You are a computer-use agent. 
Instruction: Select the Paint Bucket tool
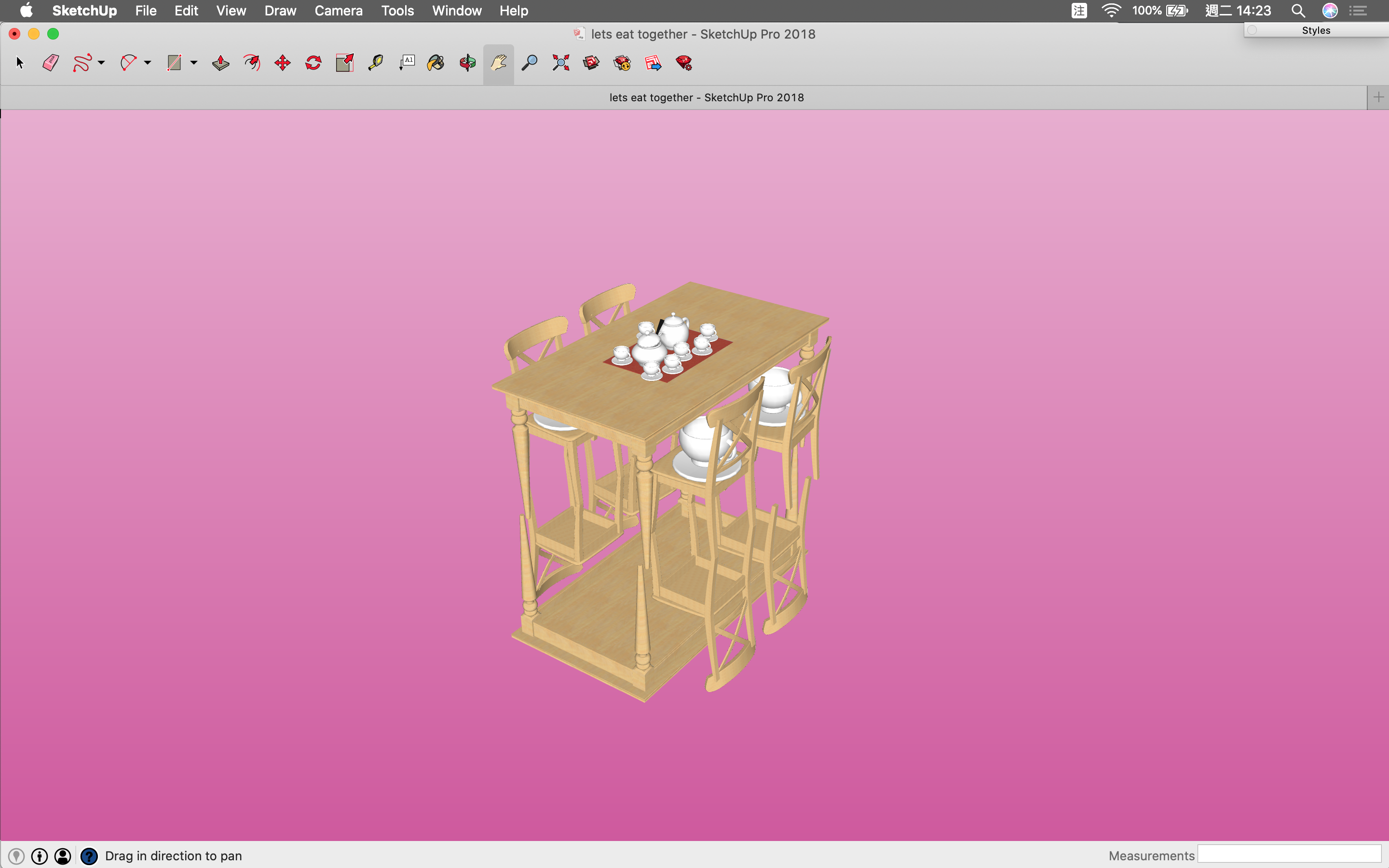[436, 63]
